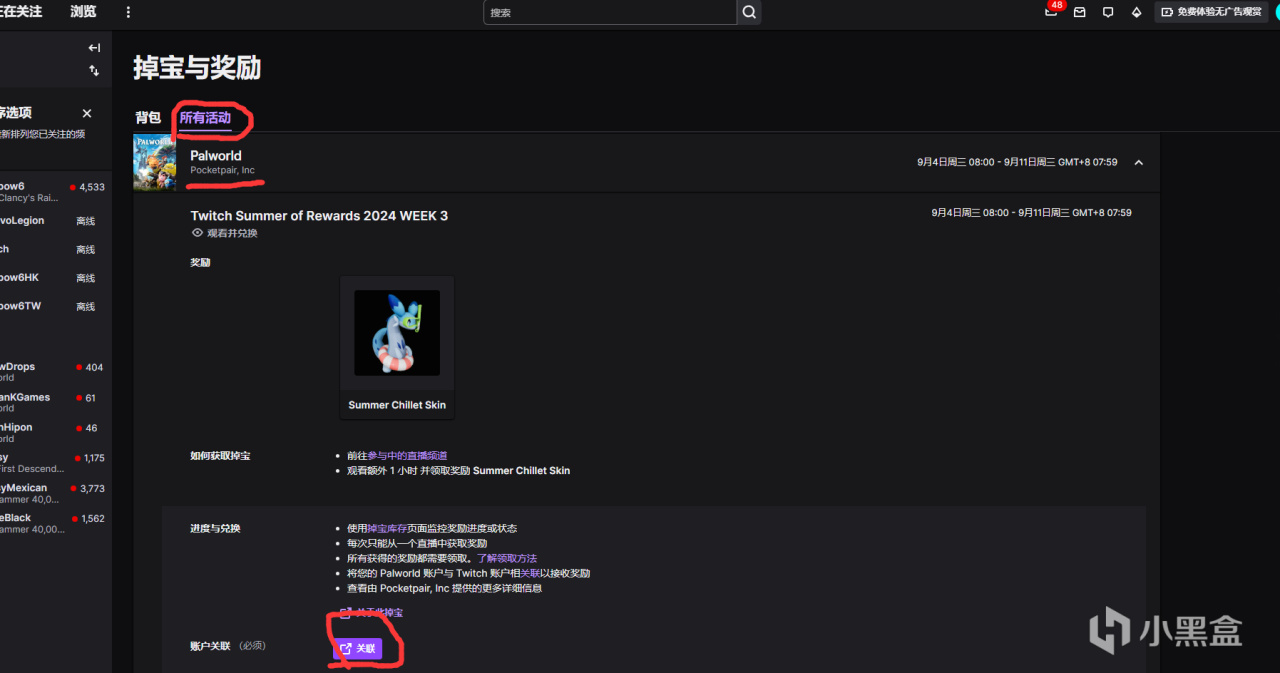Image resolution: width=1280 pixels, height=673 pixels.
Task: Select the 所有活动 all campaigns tab
Action: pyautogui.click(x=205, y=118)
